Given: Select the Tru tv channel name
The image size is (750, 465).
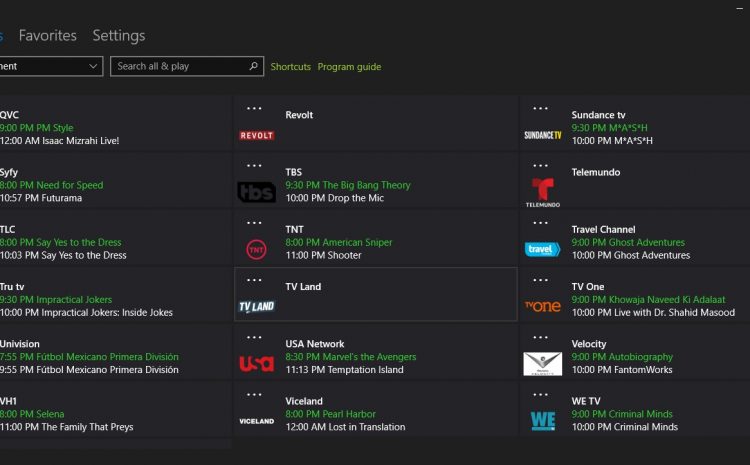Looking at the screenshot, I should tap(12, 287).
